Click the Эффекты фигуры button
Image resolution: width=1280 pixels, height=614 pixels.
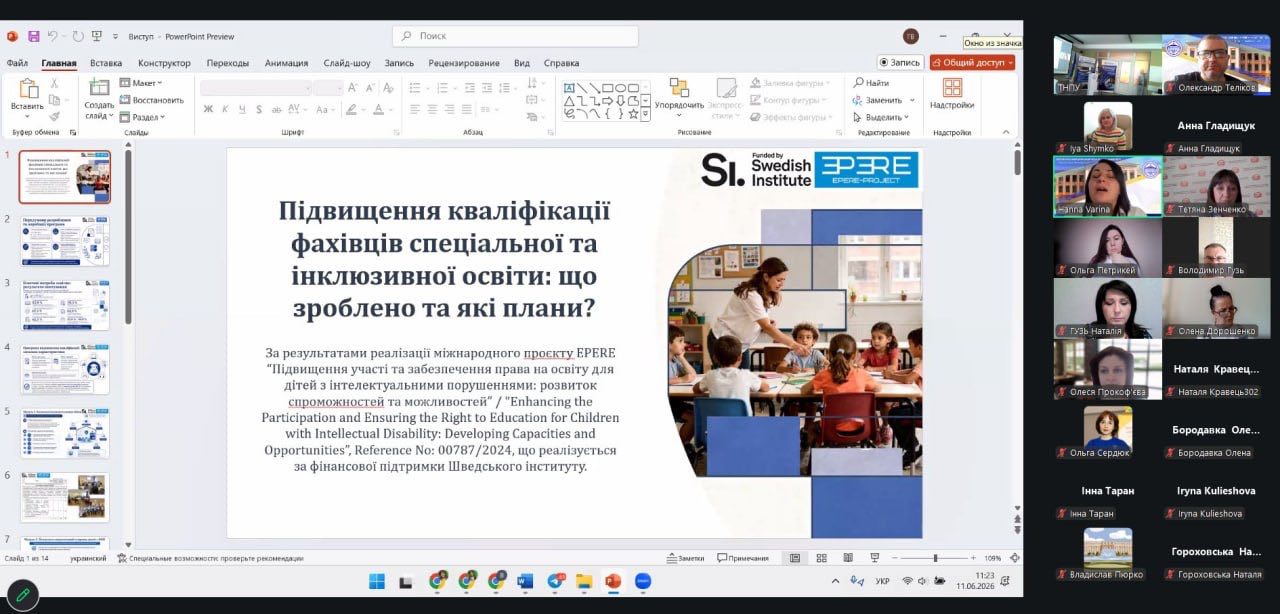pyautogui.click(x=790, y=117)
